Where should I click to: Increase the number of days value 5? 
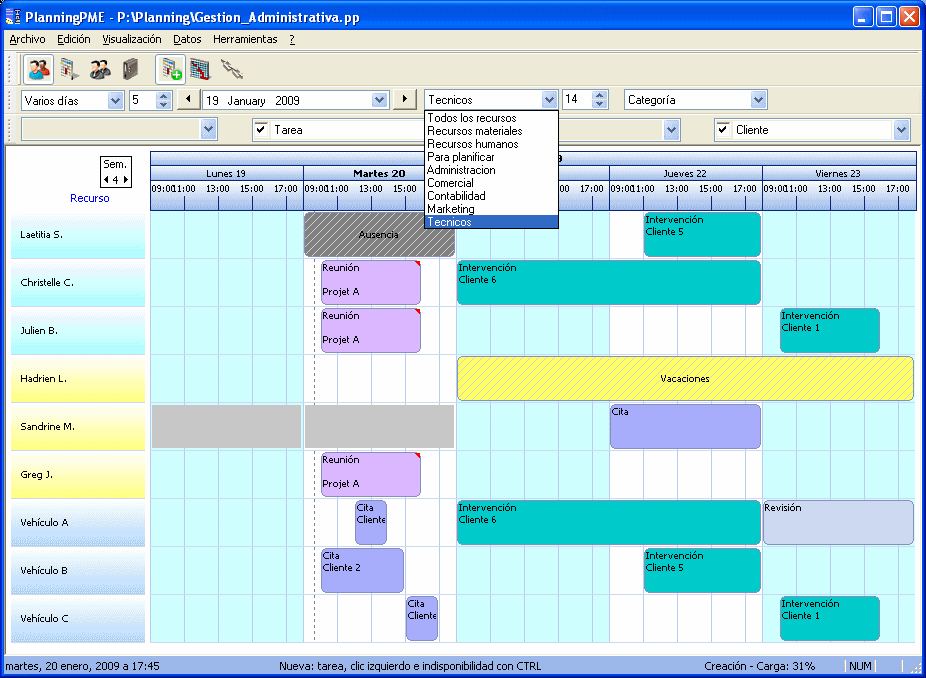point(164,96)
